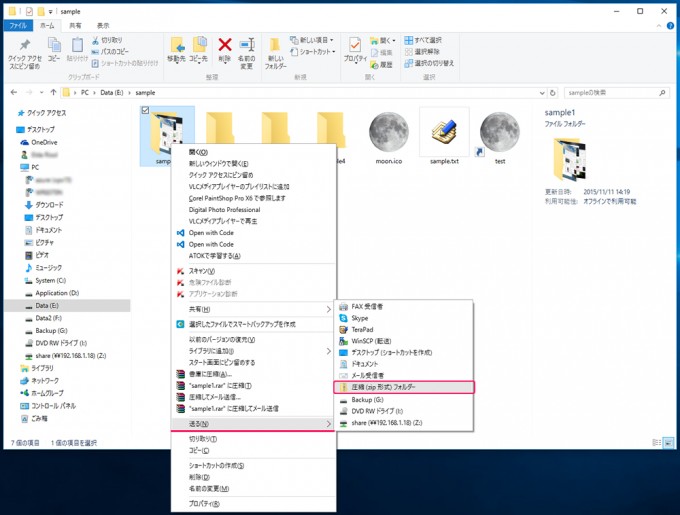This screenshot has width=680, height=515.
Task: Click the chevron after Data (E:) in path
Action: tap(129, 93)
